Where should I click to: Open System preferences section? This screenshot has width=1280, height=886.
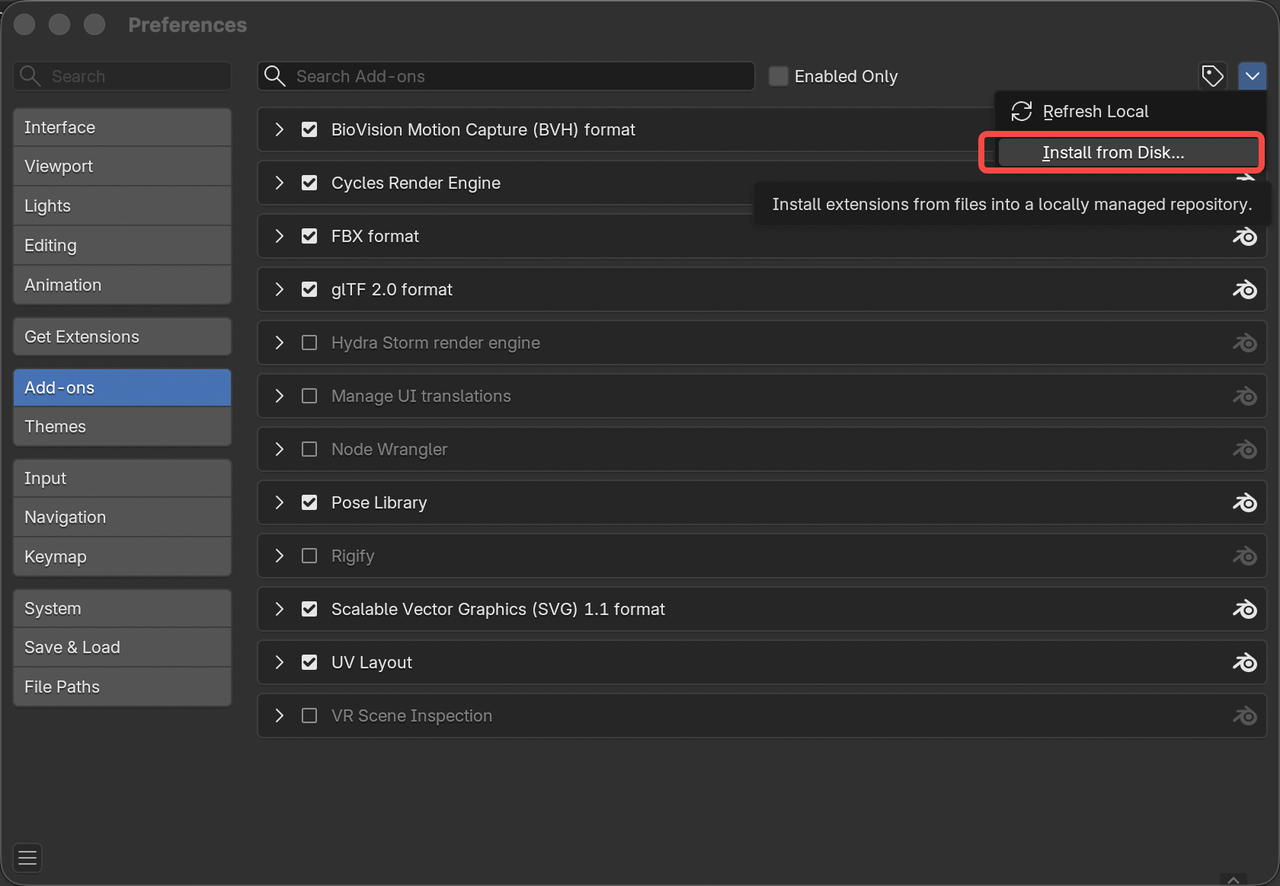coord(122,608)
